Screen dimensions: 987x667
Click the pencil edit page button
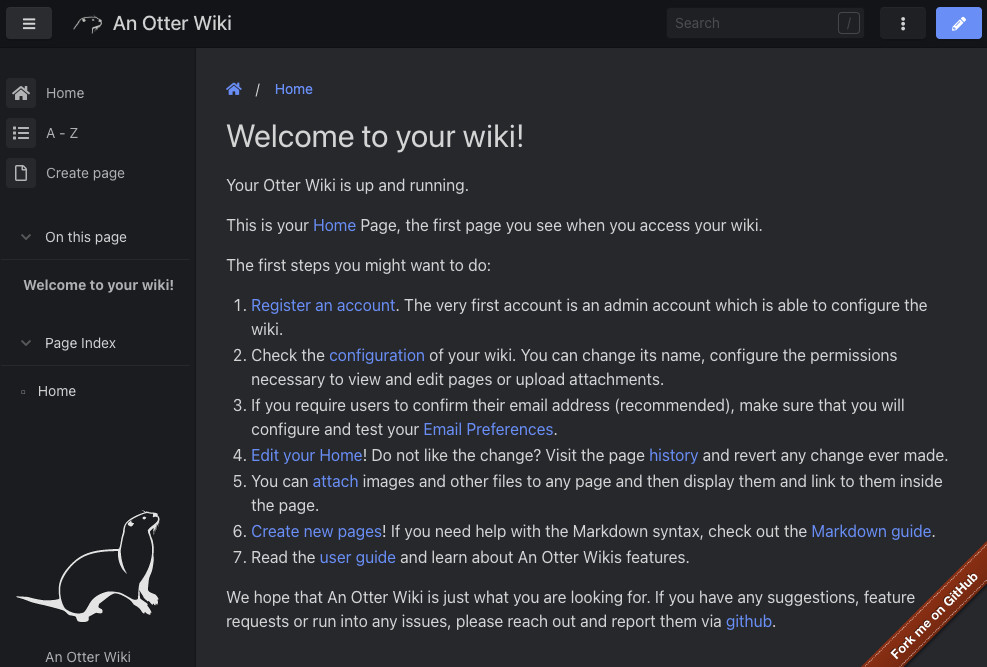tap(958, 23)
